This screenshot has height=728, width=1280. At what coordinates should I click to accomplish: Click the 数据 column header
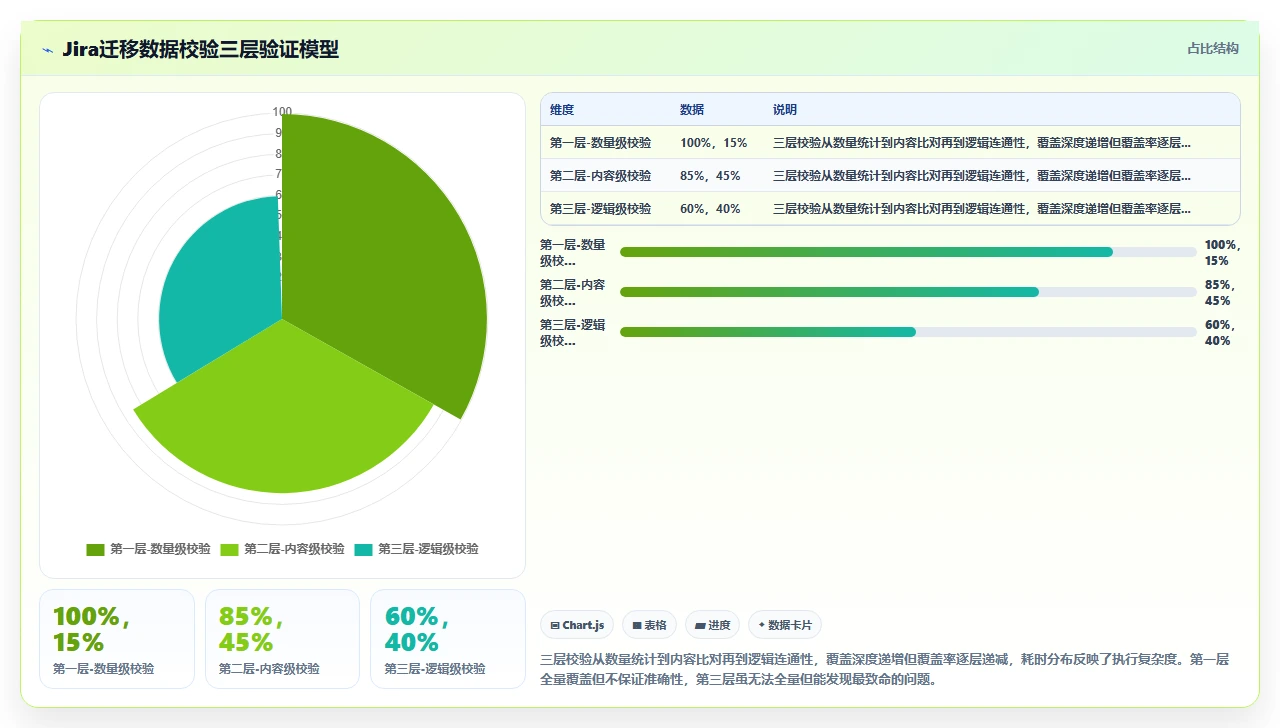pyautogui.click(x=692, y=110)
